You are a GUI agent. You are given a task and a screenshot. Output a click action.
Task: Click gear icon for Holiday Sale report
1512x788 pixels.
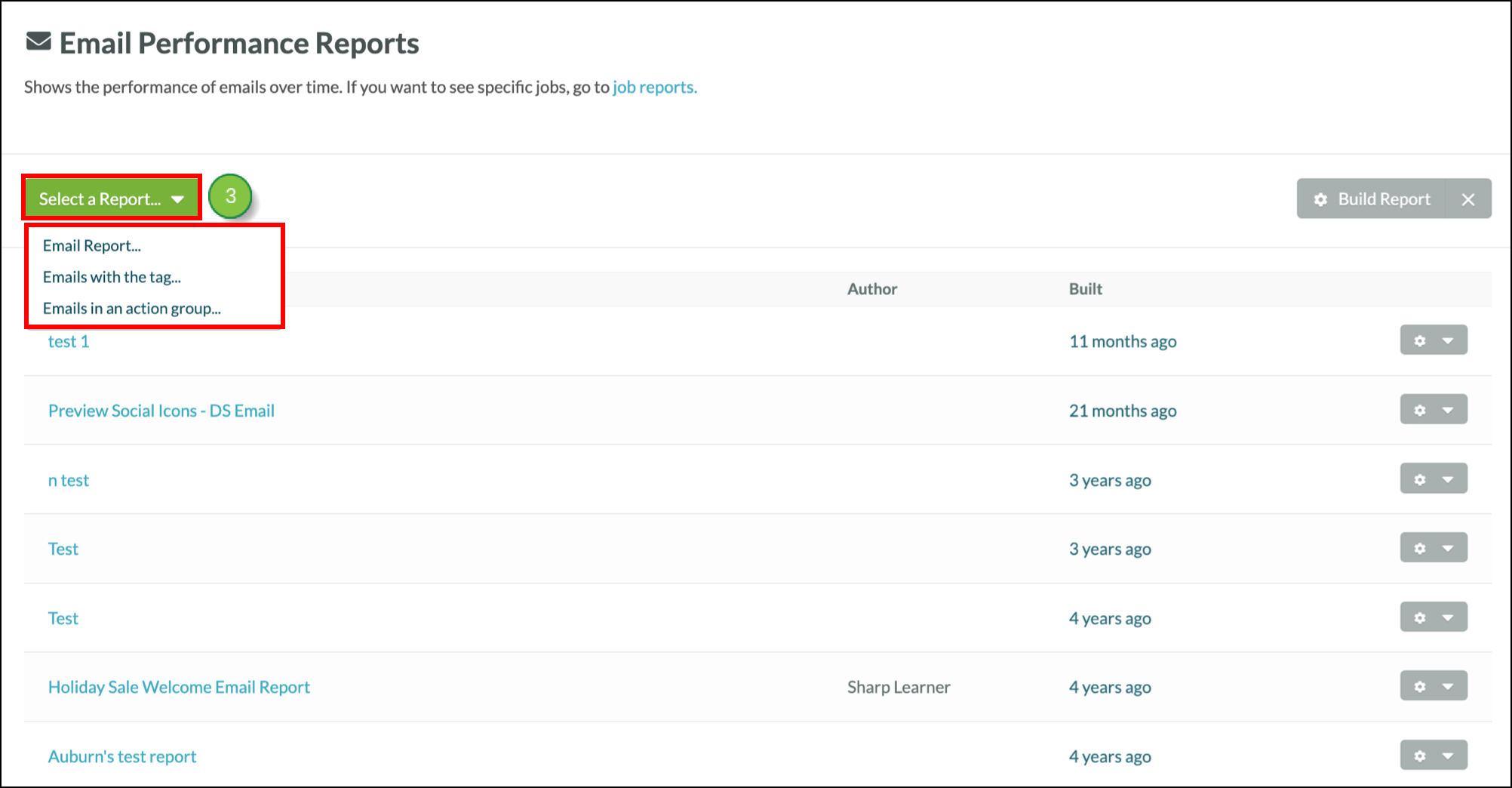(x=1419, y=686)
